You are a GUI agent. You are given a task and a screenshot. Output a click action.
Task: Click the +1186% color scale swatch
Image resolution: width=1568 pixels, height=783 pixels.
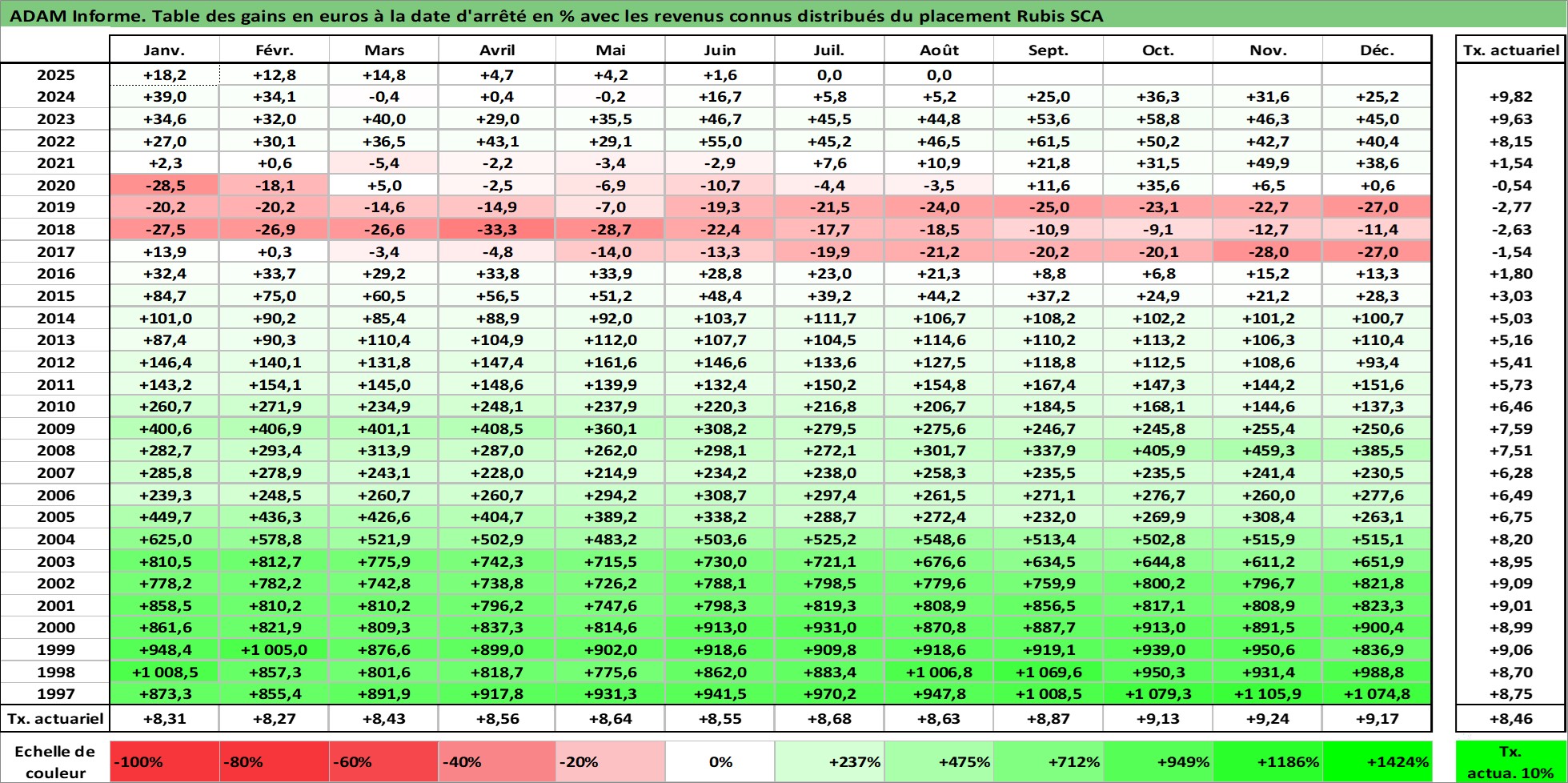[1268, 762]
